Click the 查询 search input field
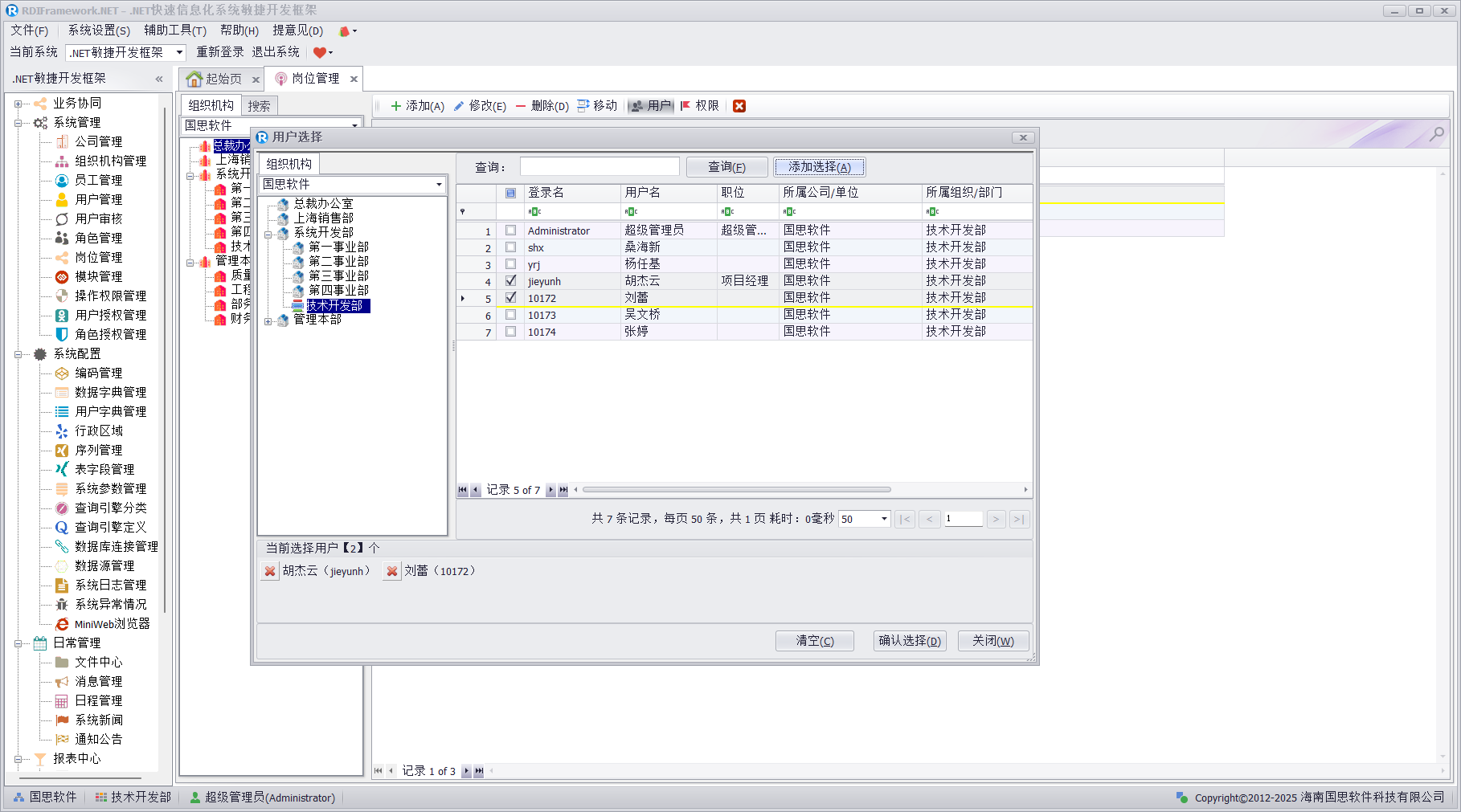The image size is (1461, 812). pyautogui.click(x=600, y=167)
